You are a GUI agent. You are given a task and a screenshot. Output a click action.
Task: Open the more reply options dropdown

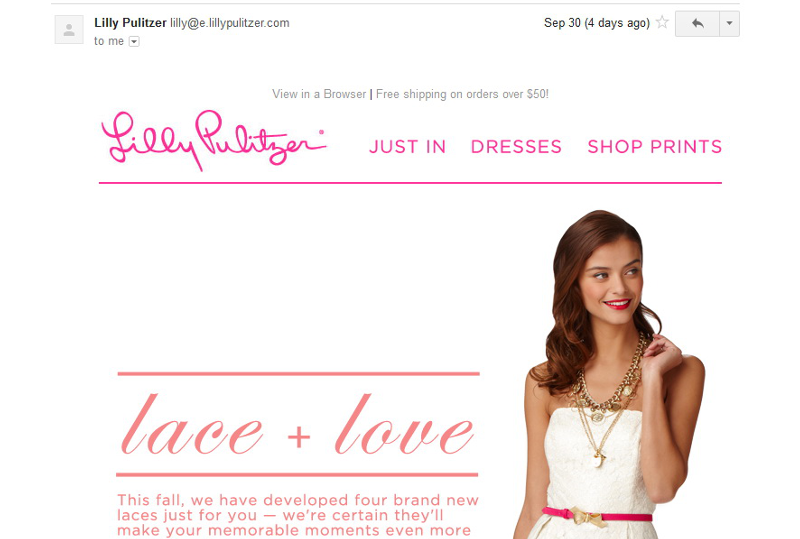[x=730, y=23]
